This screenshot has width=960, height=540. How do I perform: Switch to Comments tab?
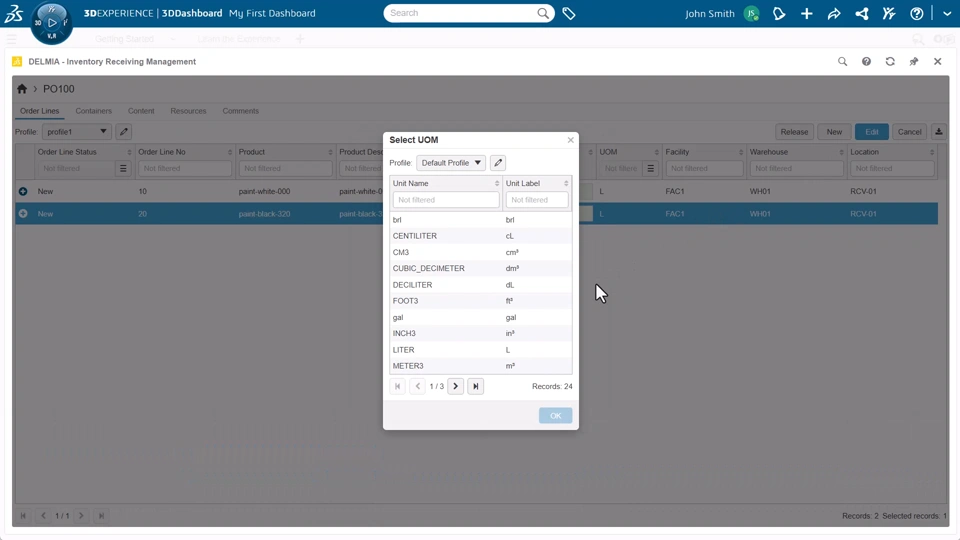(241, 111)
